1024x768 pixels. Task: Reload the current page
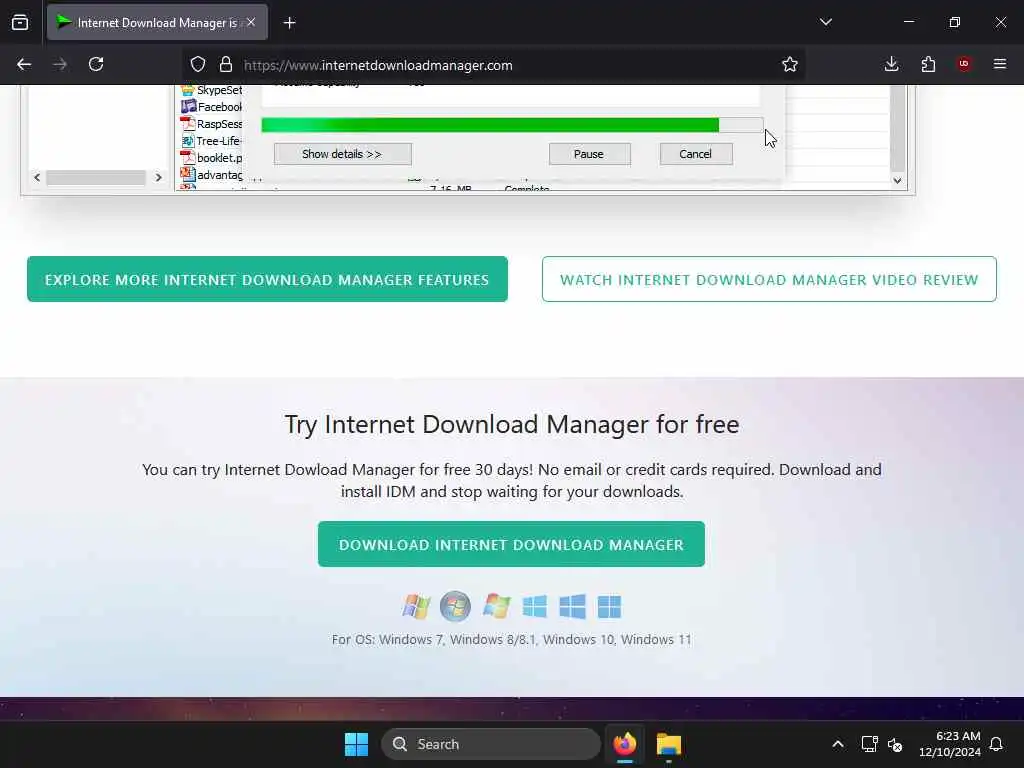[x=96, y=64]
